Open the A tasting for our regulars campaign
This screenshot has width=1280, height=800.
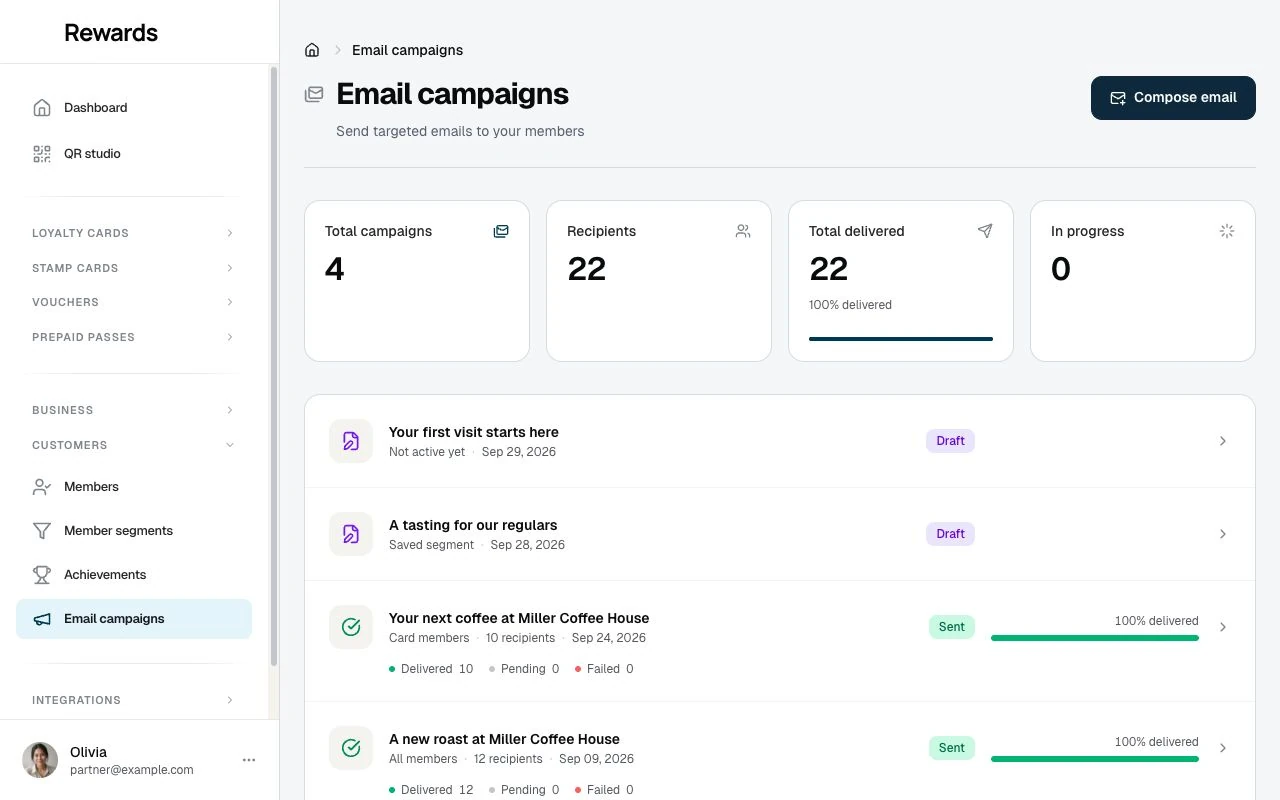780,534
